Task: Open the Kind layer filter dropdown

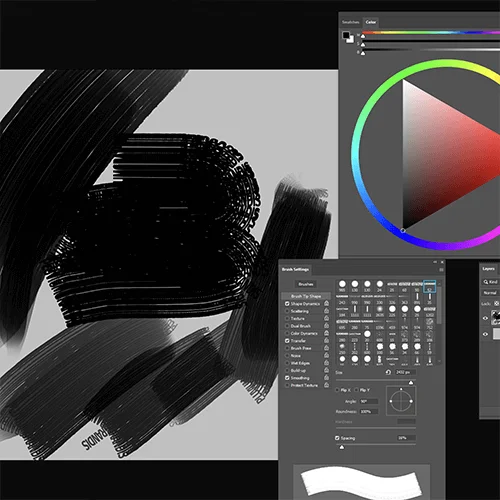Action: pyautogui.click(x=490, y=282)
